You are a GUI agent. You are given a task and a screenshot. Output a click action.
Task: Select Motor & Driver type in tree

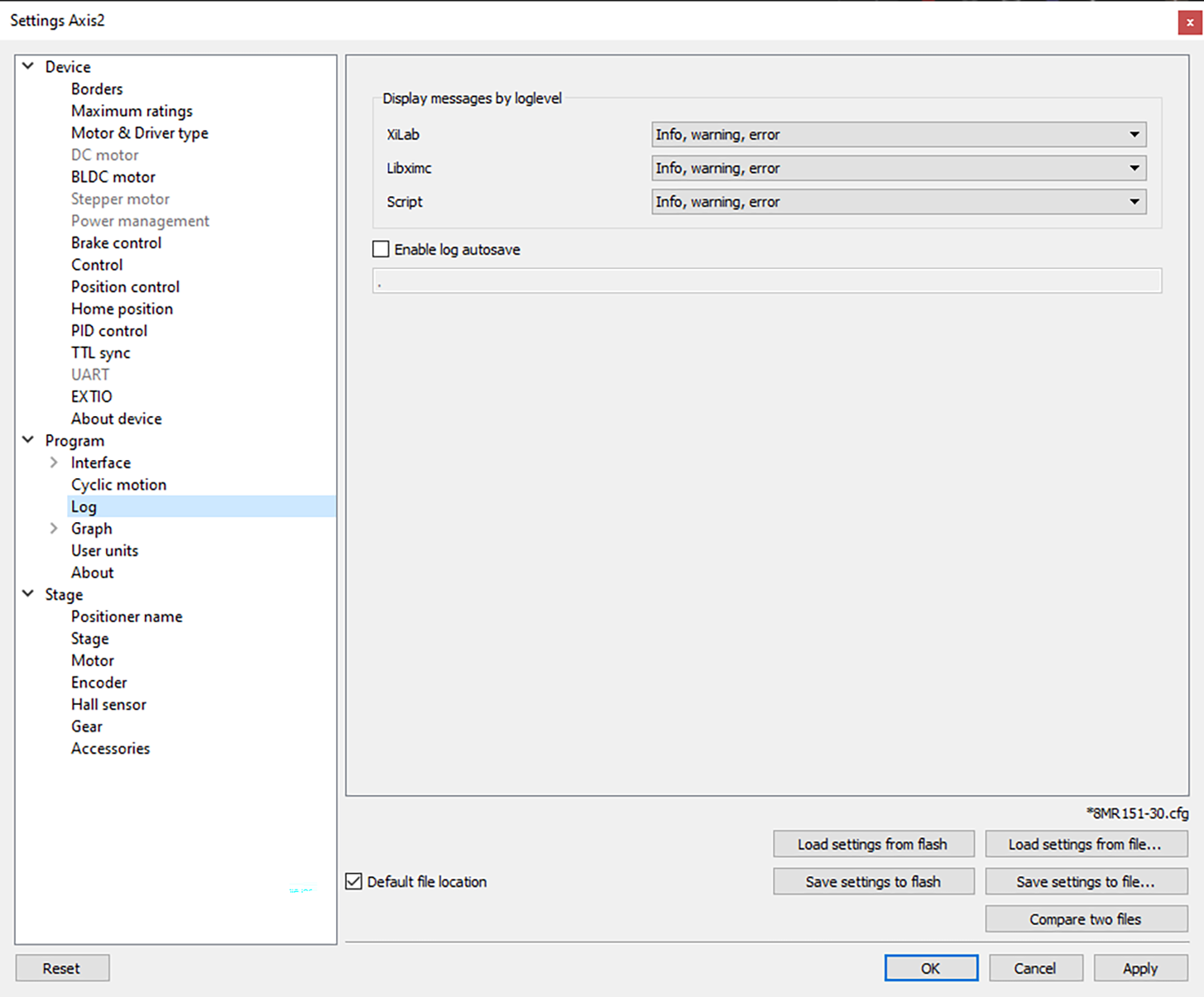coord(139,133)
